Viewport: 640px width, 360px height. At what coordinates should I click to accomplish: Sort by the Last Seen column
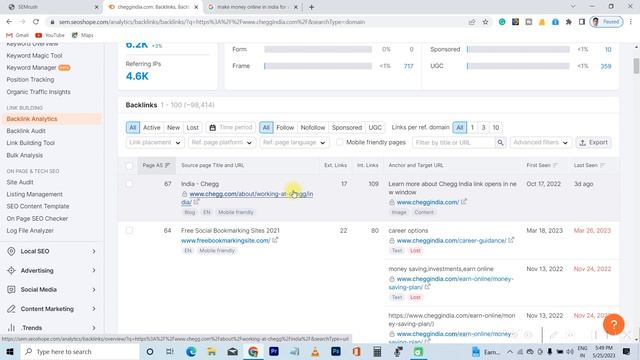(602, 165)
